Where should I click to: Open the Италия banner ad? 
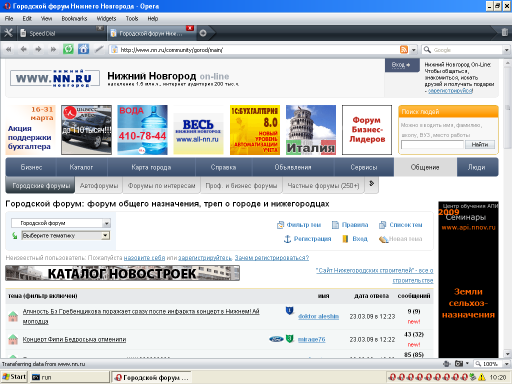(x=311, y=130)
